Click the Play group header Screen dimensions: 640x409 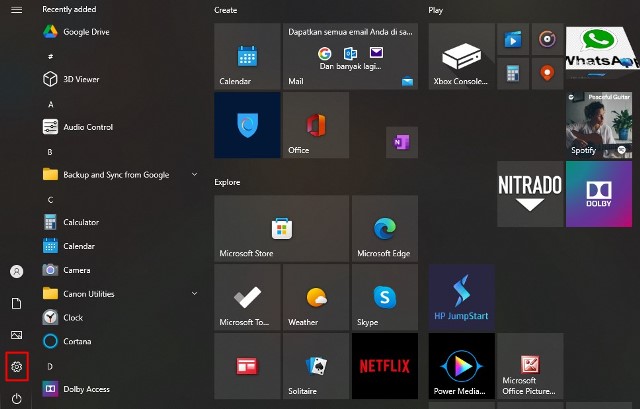(436, 10)
